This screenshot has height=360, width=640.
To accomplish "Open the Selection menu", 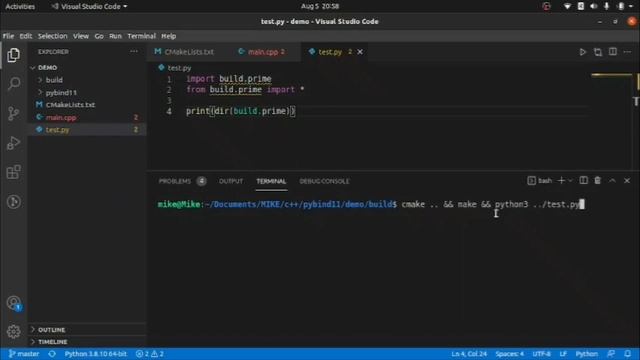I will coord(52,36).
